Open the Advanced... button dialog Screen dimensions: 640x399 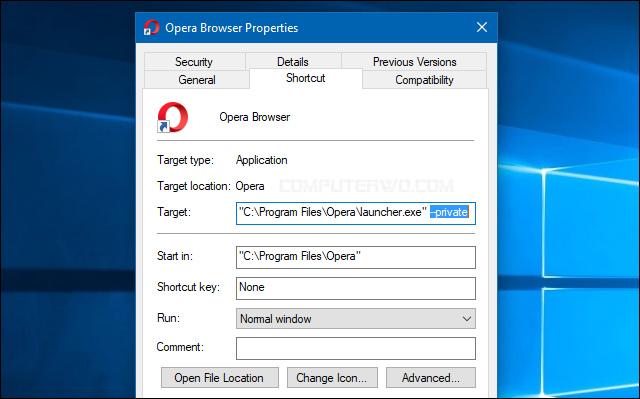(x=431, y=378)
